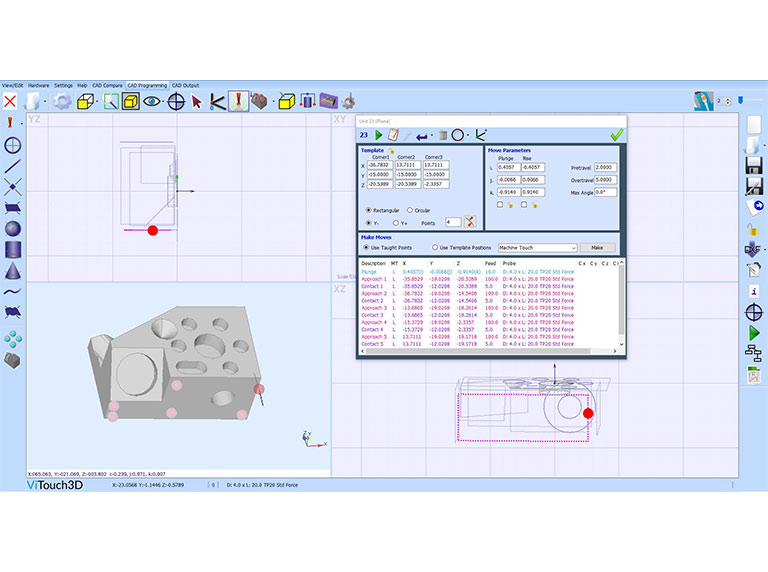Select the arrow pointer tool
This screenshot has height=572, width=768.
pyautogui.click(x=196, y=101)
